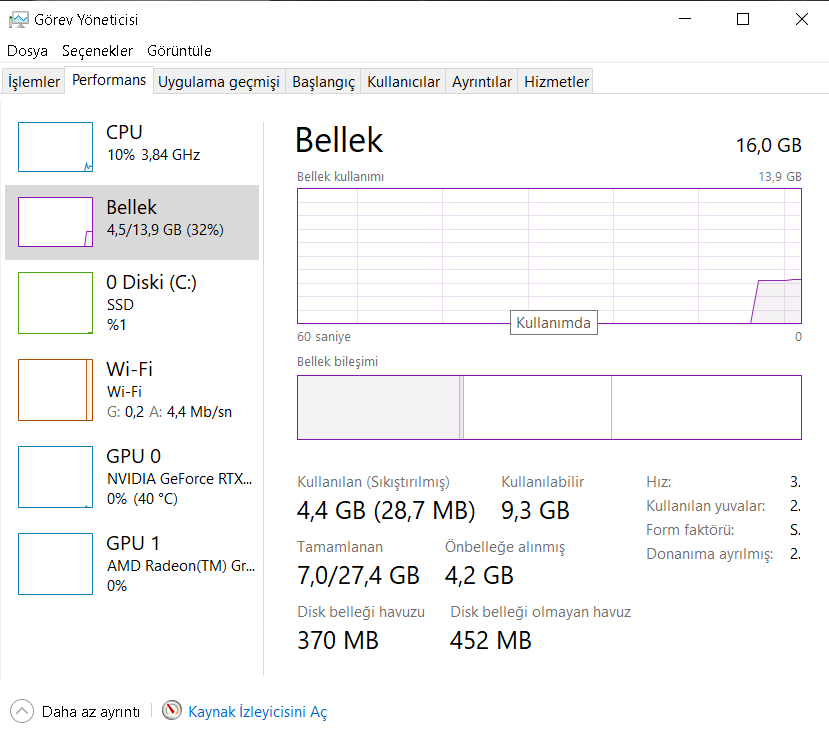Select the Wi-Fi network graph thumbnail
The height and width of the screenshot is (739, 829).
(x=56, y=390)
